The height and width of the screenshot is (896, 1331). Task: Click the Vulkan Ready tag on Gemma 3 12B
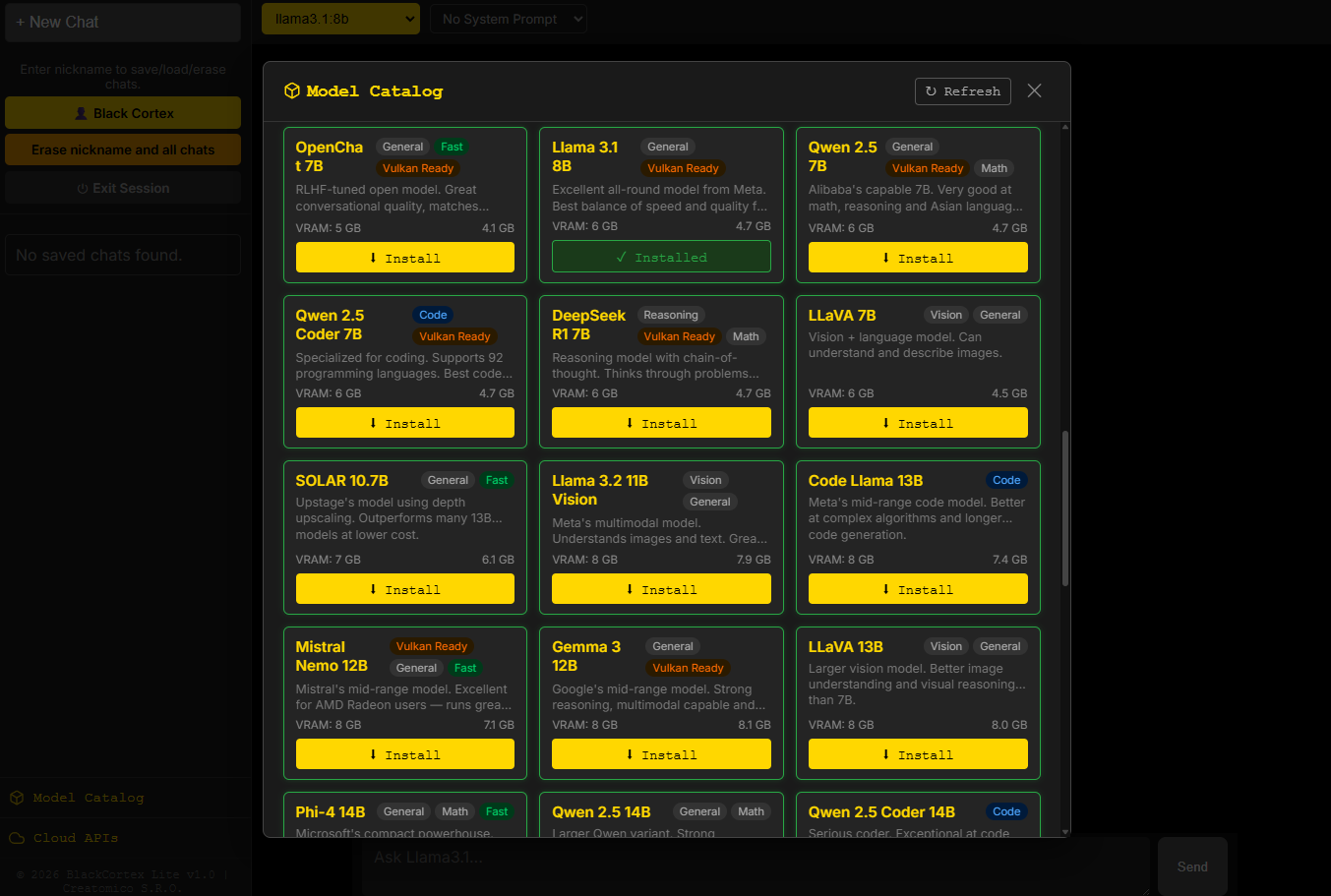(688, 668)
